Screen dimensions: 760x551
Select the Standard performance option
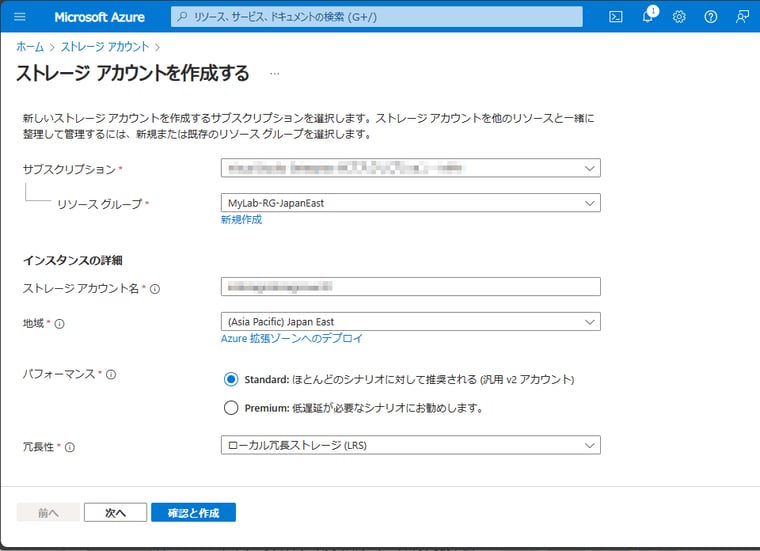231,379
